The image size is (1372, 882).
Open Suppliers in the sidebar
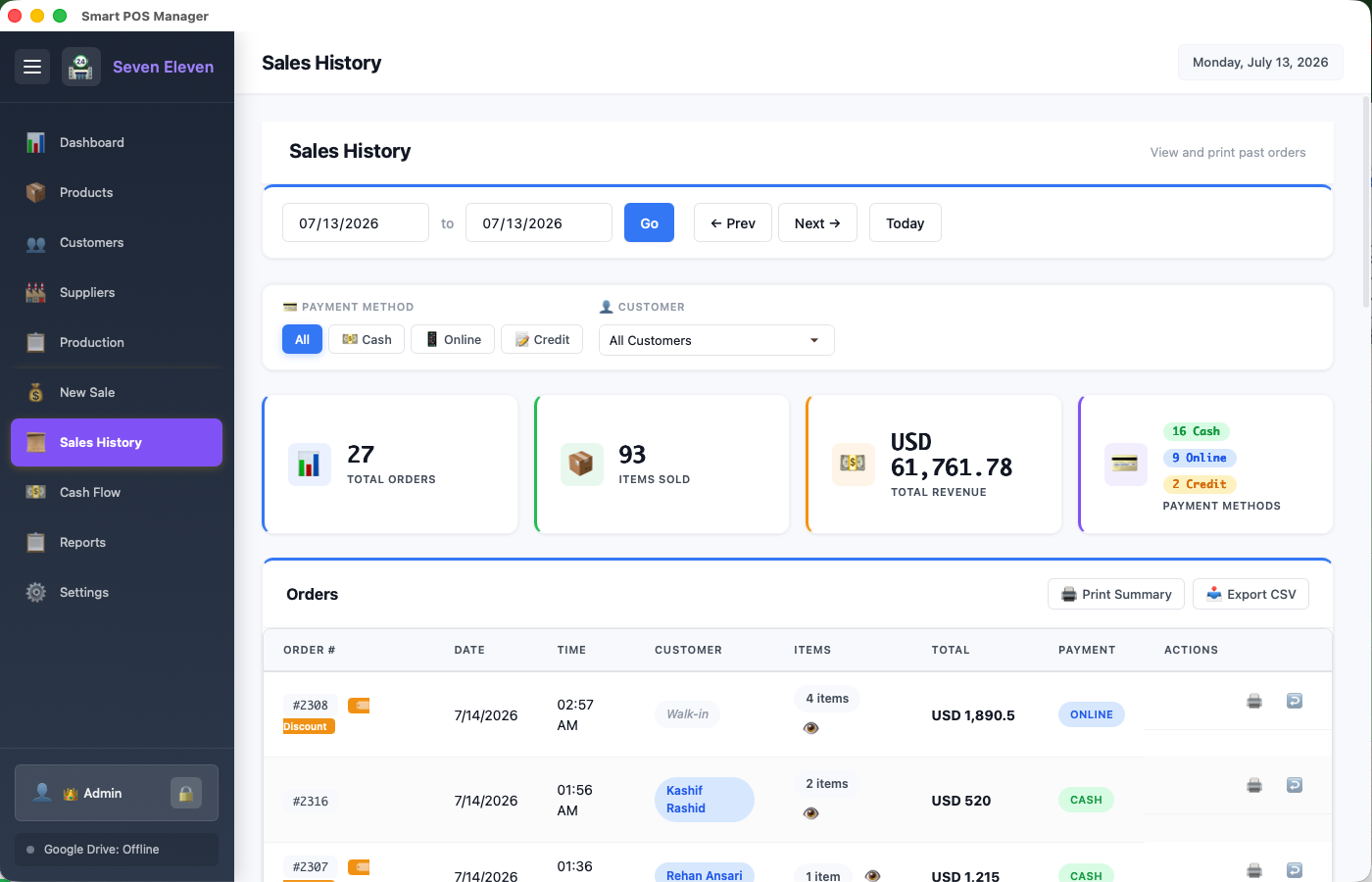click(x=117, y=292)
